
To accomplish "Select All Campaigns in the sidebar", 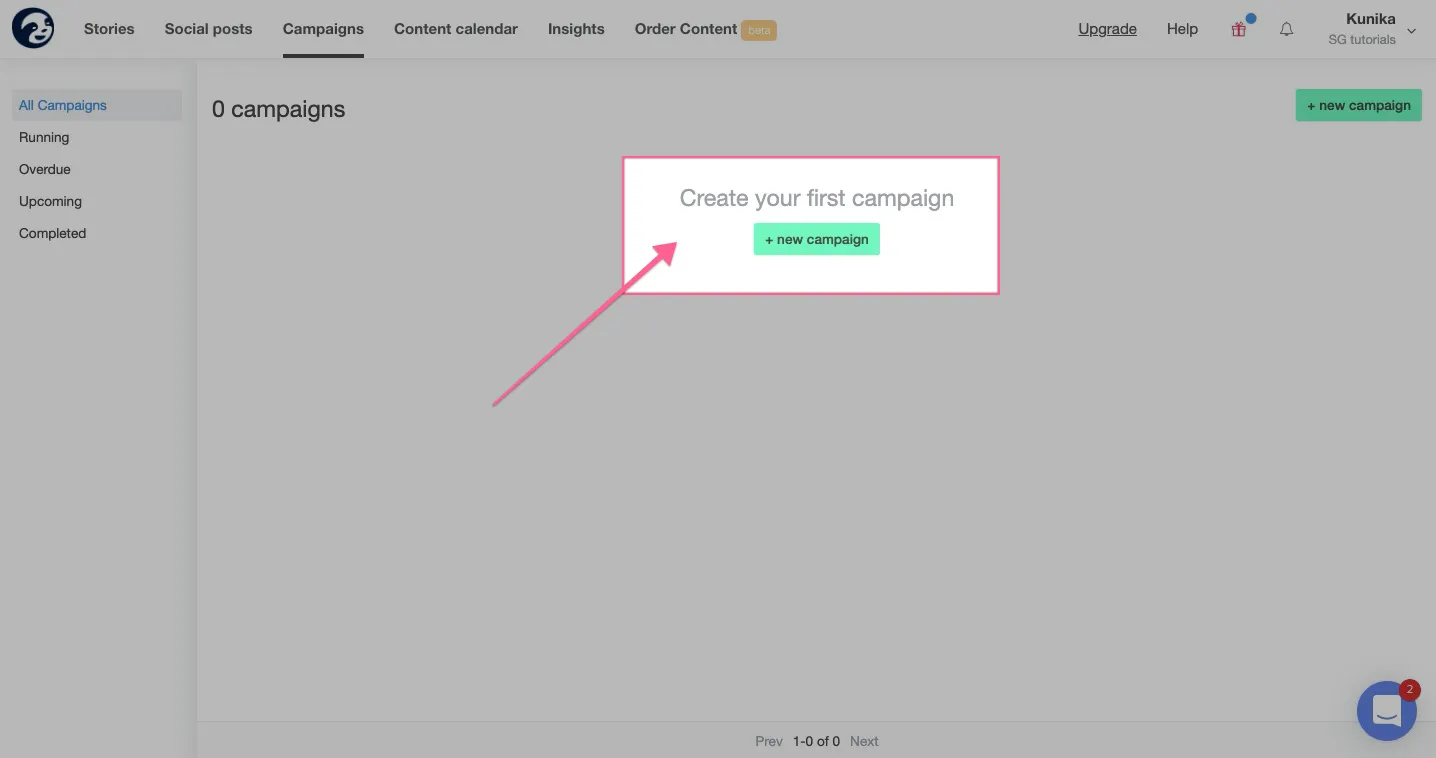I will tap(97, 105).
